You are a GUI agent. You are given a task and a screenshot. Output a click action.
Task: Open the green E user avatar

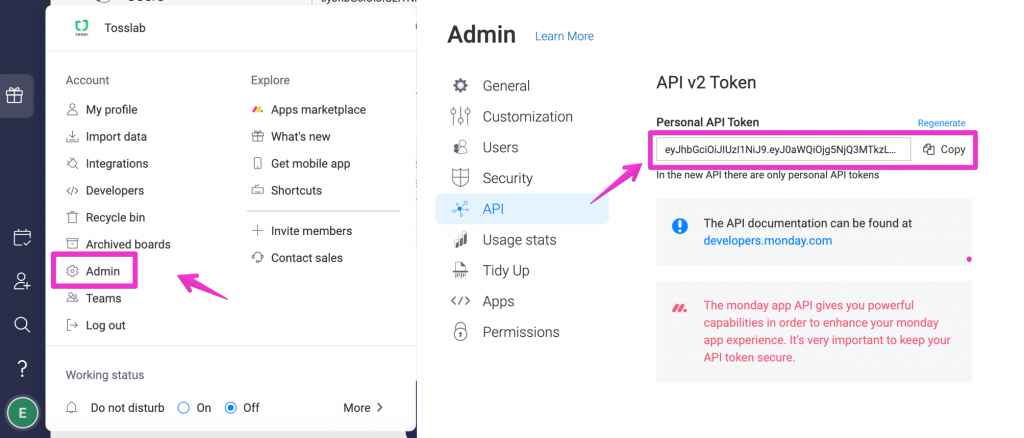point(22,413)
